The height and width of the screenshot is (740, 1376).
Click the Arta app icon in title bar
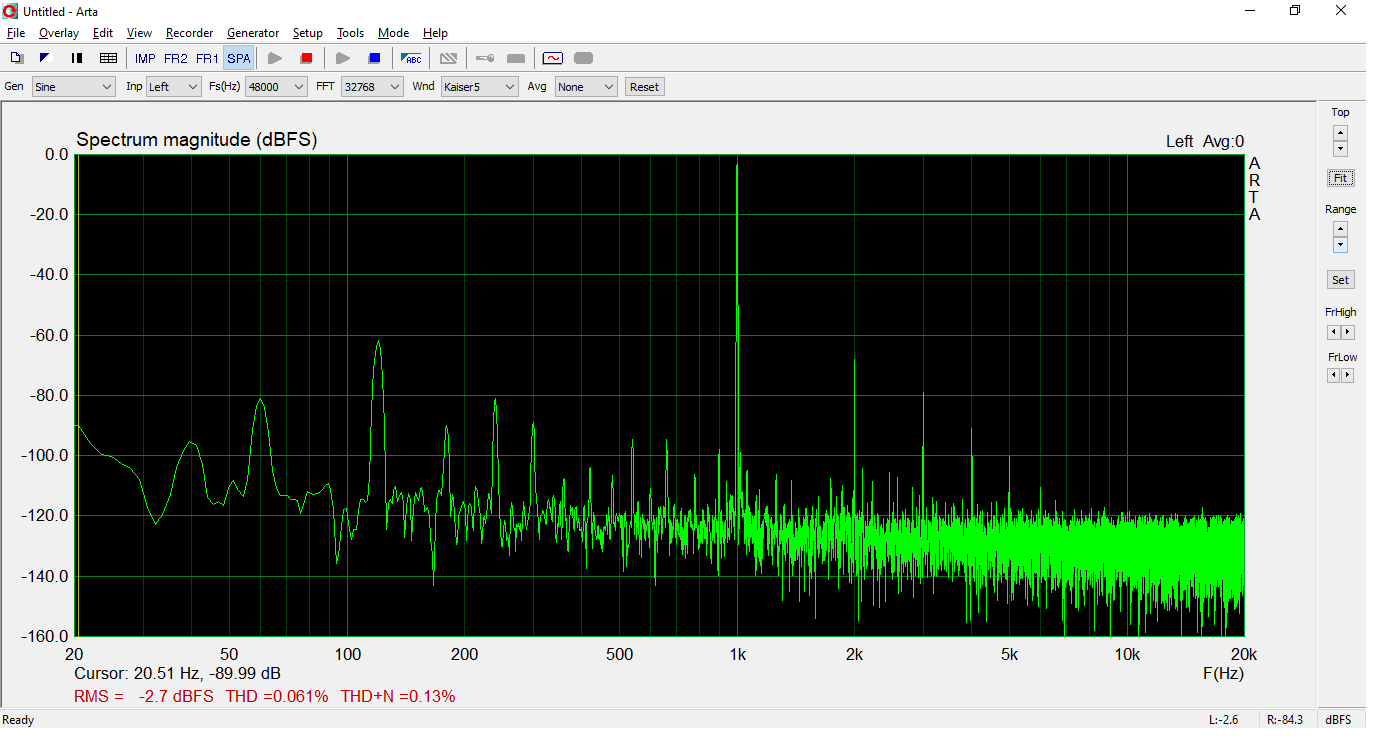click(x=10, y=11)
